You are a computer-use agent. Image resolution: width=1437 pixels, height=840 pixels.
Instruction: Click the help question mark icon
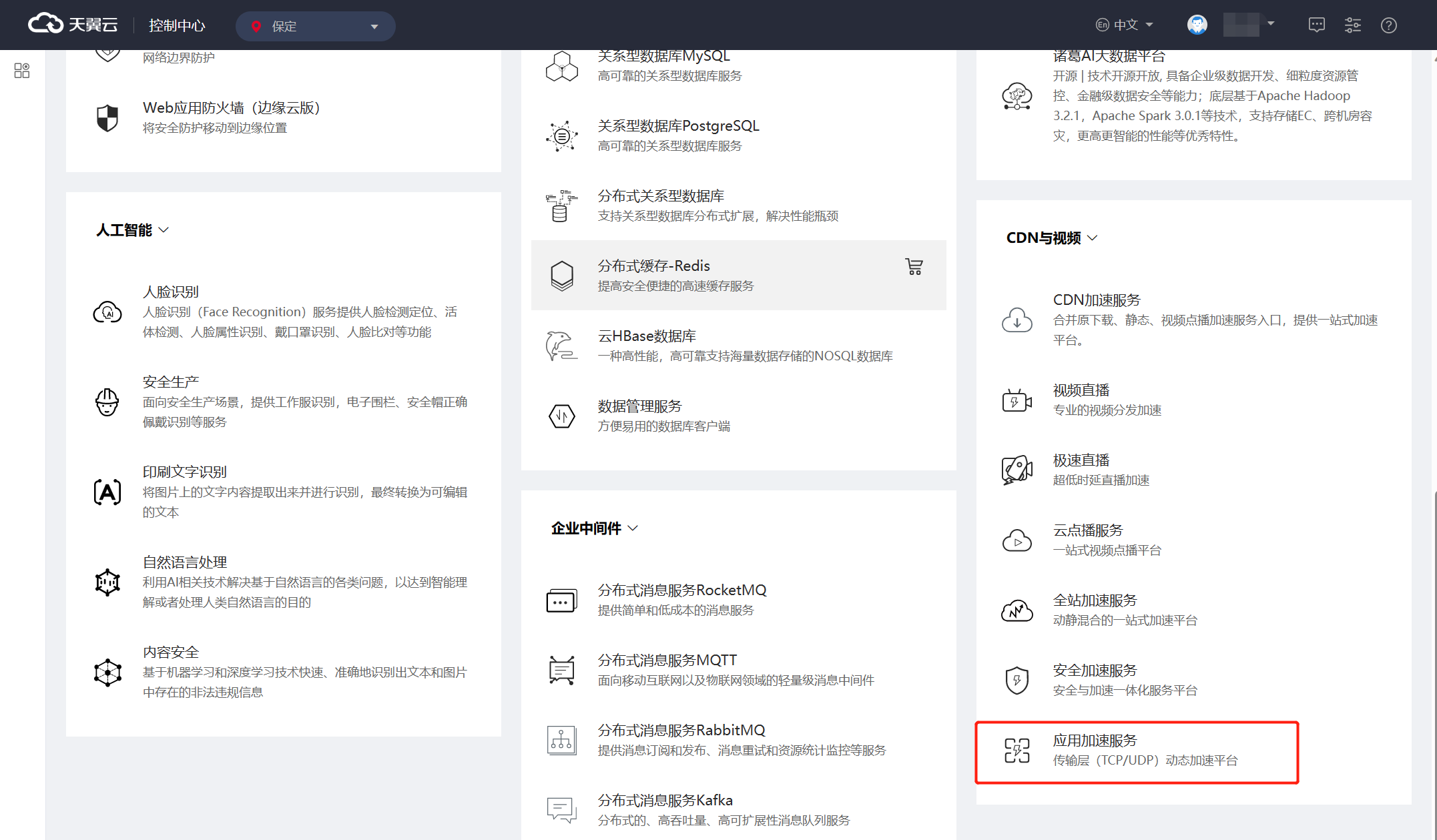1389,25
